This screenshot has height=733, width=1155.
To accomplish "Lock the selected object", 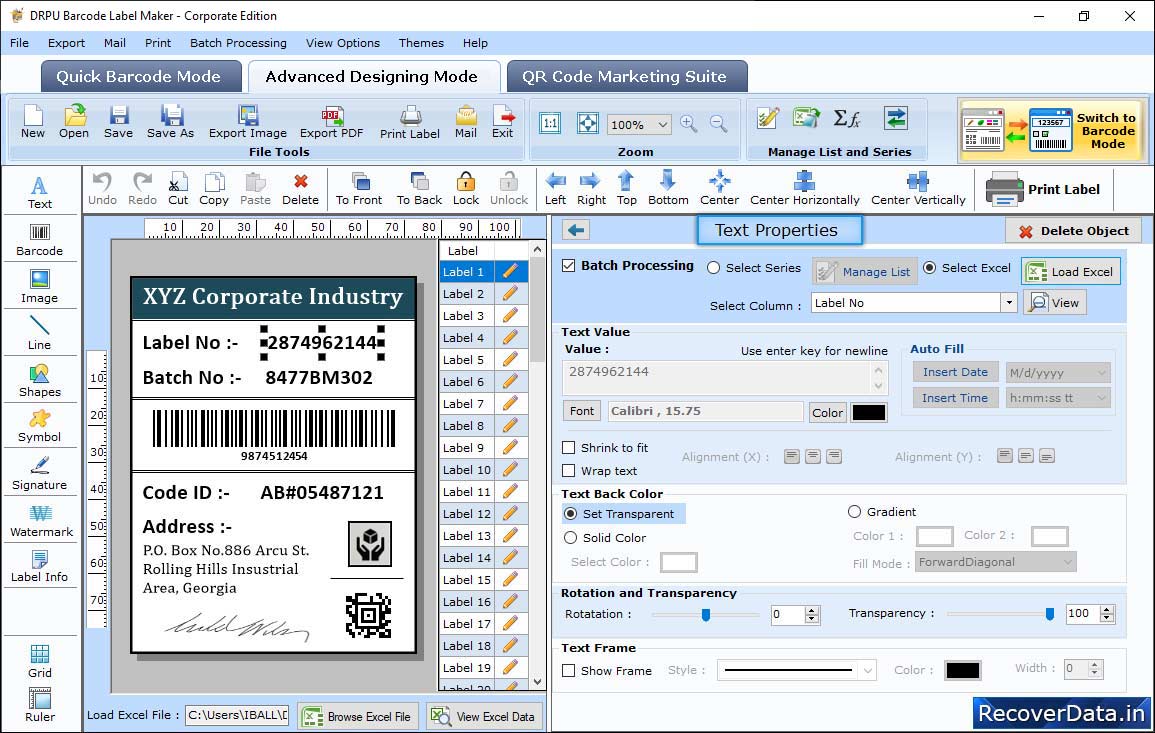I will point(466,189).
